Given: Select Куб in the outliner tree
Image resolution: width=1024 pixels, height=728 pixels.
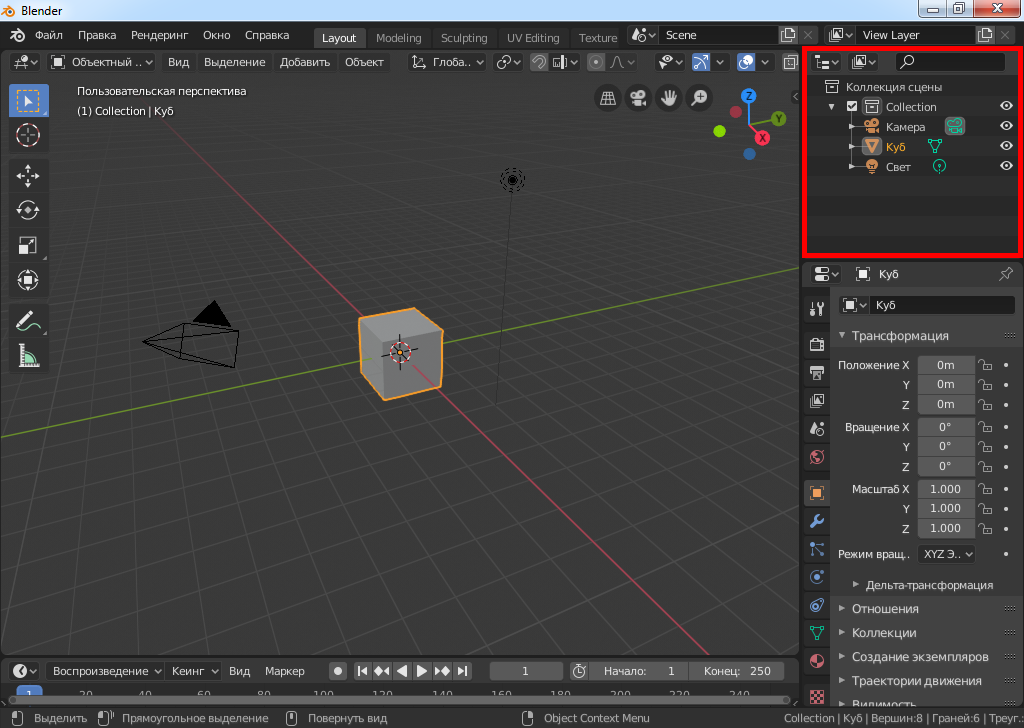Looking at the screenshot, I should [x=895, y=146].
